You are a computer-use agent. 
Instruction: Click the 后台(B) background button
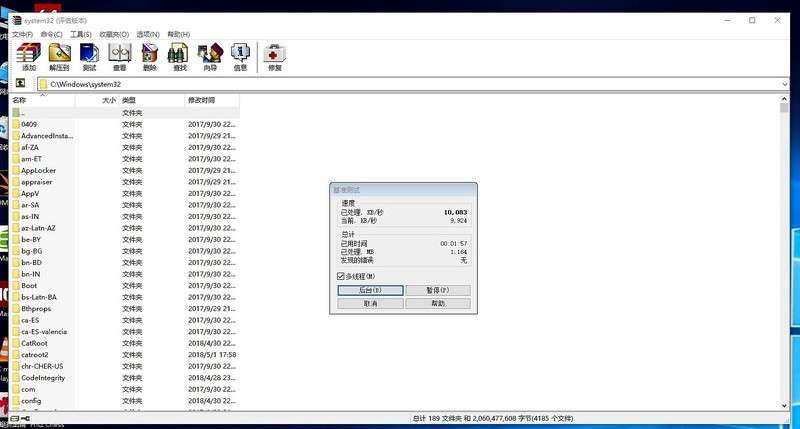pos(370,290)
